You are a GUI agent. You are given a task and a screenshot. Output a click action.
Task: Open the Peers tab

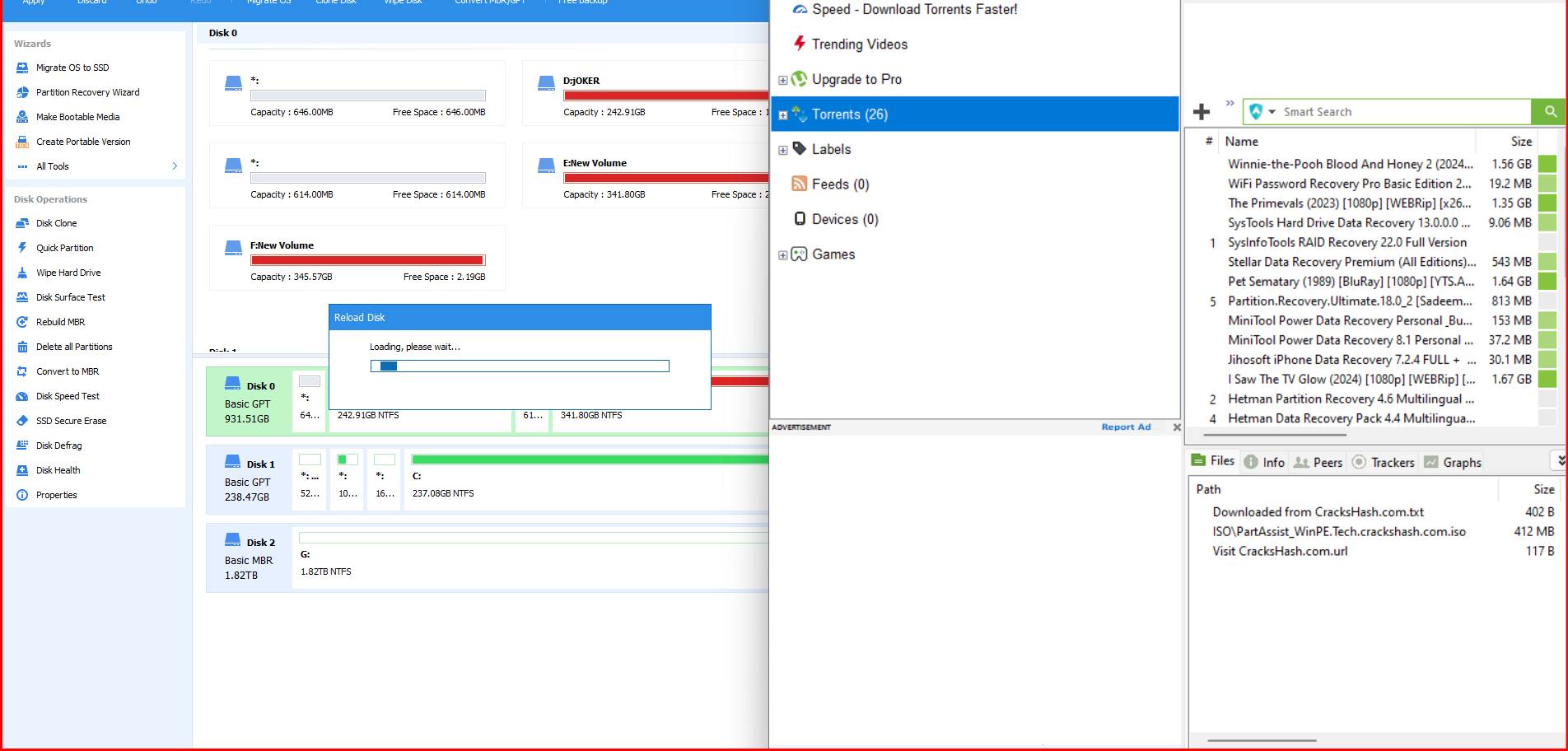[1318, 462]
